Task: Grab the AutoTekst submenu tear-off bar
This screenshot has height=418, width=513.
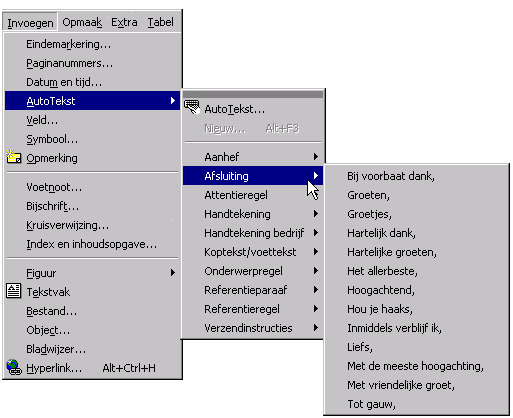Action: point(253,94)
